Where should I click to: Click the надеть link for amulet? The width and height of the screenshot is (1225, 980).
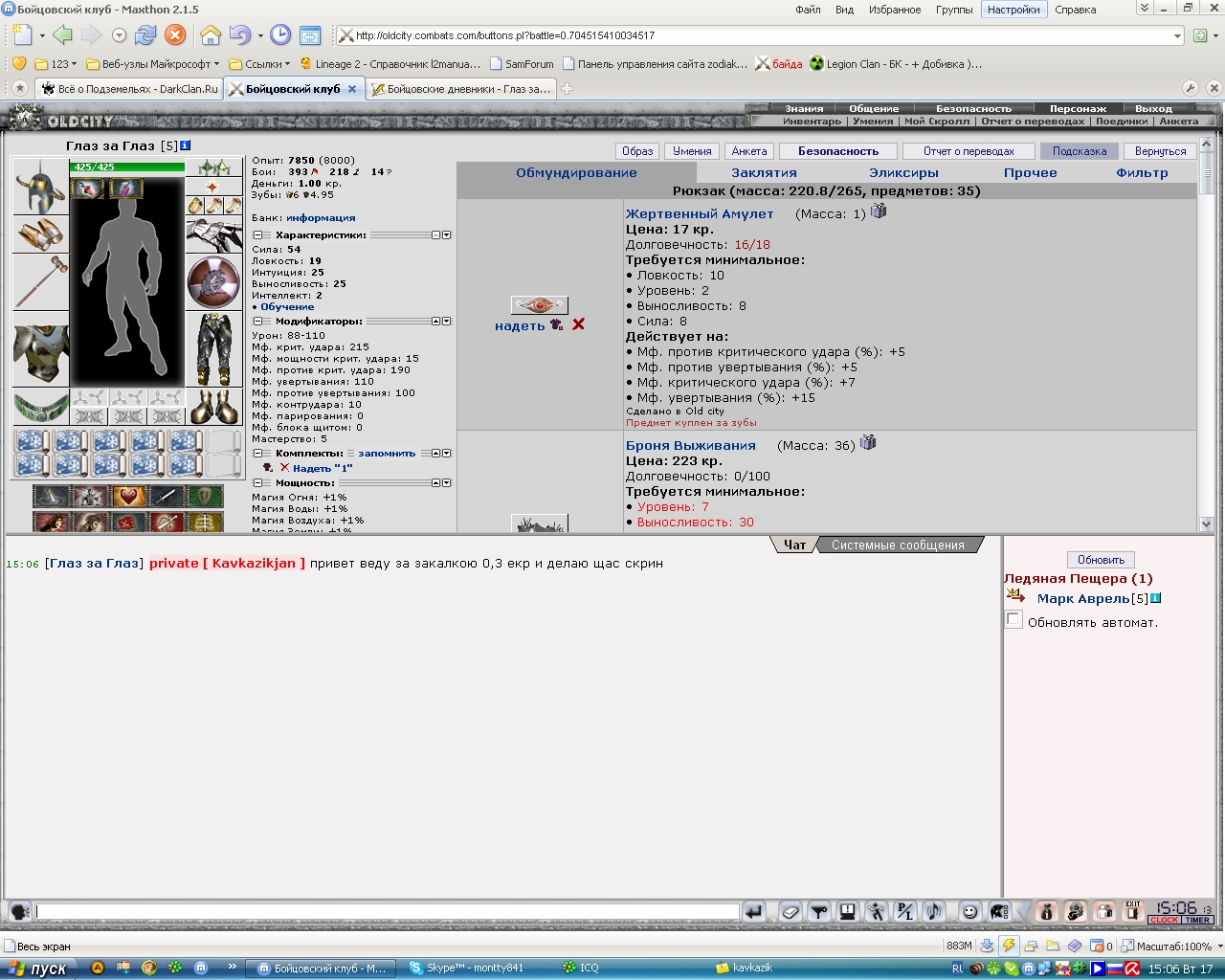[x=520, y=326]
